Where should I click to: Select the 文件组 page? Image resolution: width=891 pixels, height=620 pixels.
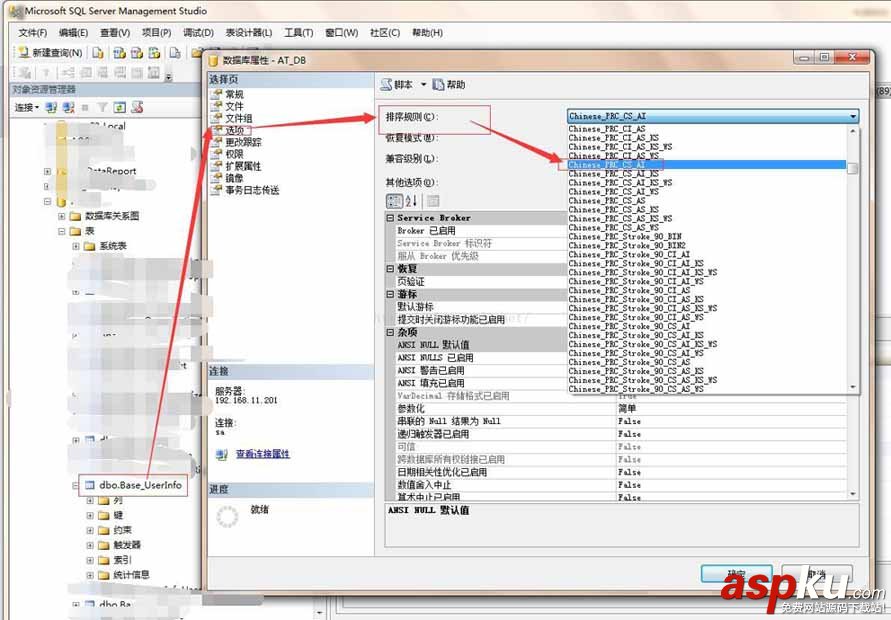click(239, 118)
